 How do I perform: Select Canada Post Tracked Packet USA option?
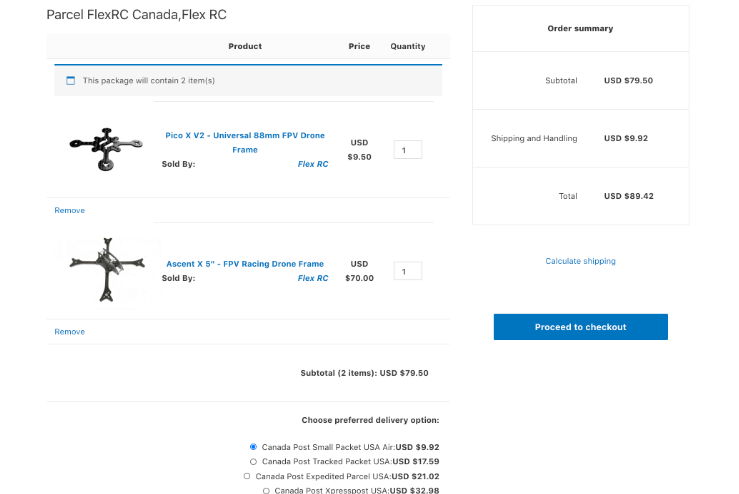pyautogui.click(x=254, y=461)
